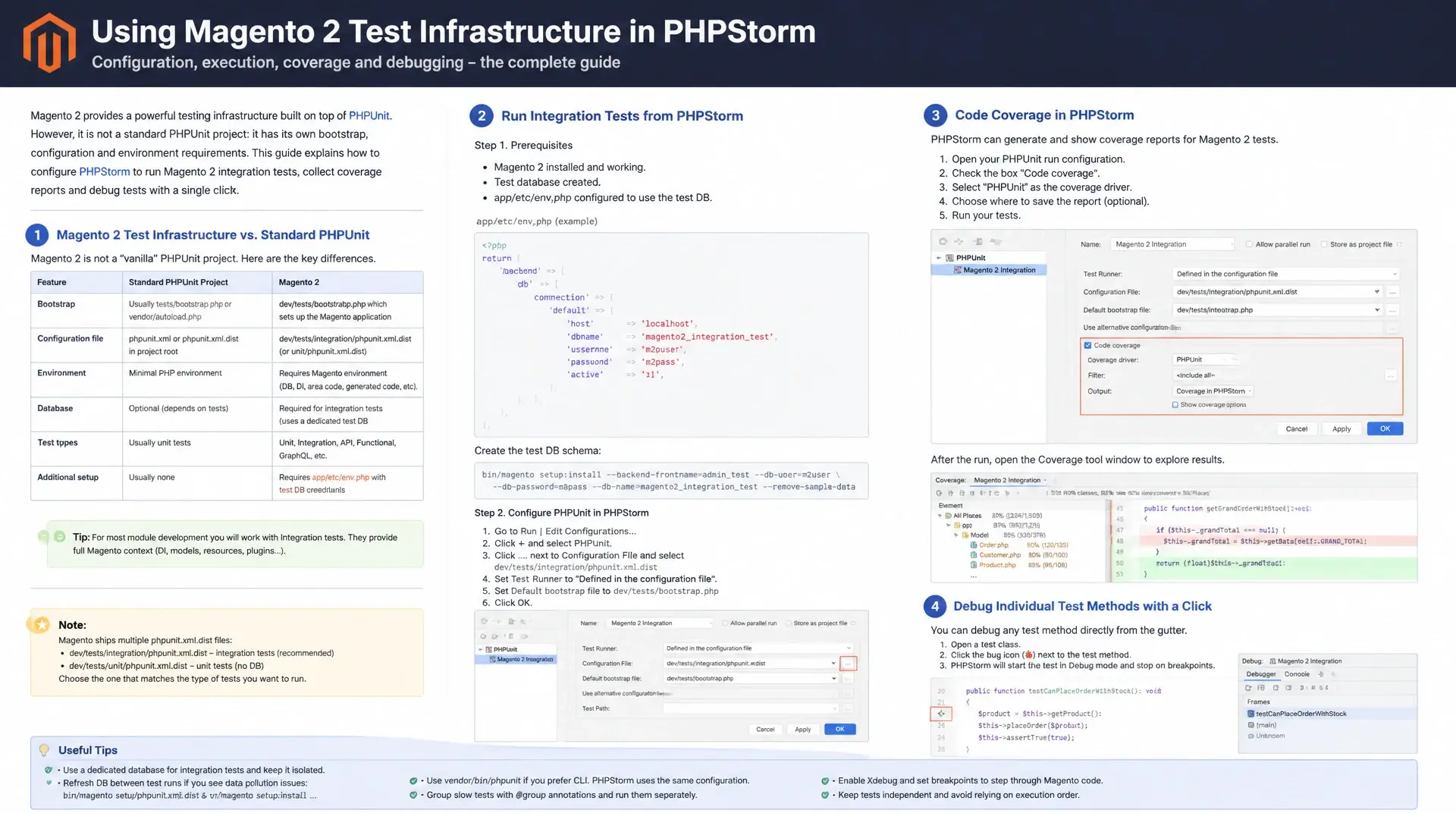Collapse PHPUnit tree node in Code coverage dialog
Image resolution: width=1456 pixels, height=813 pixels.
coord(939,258)
